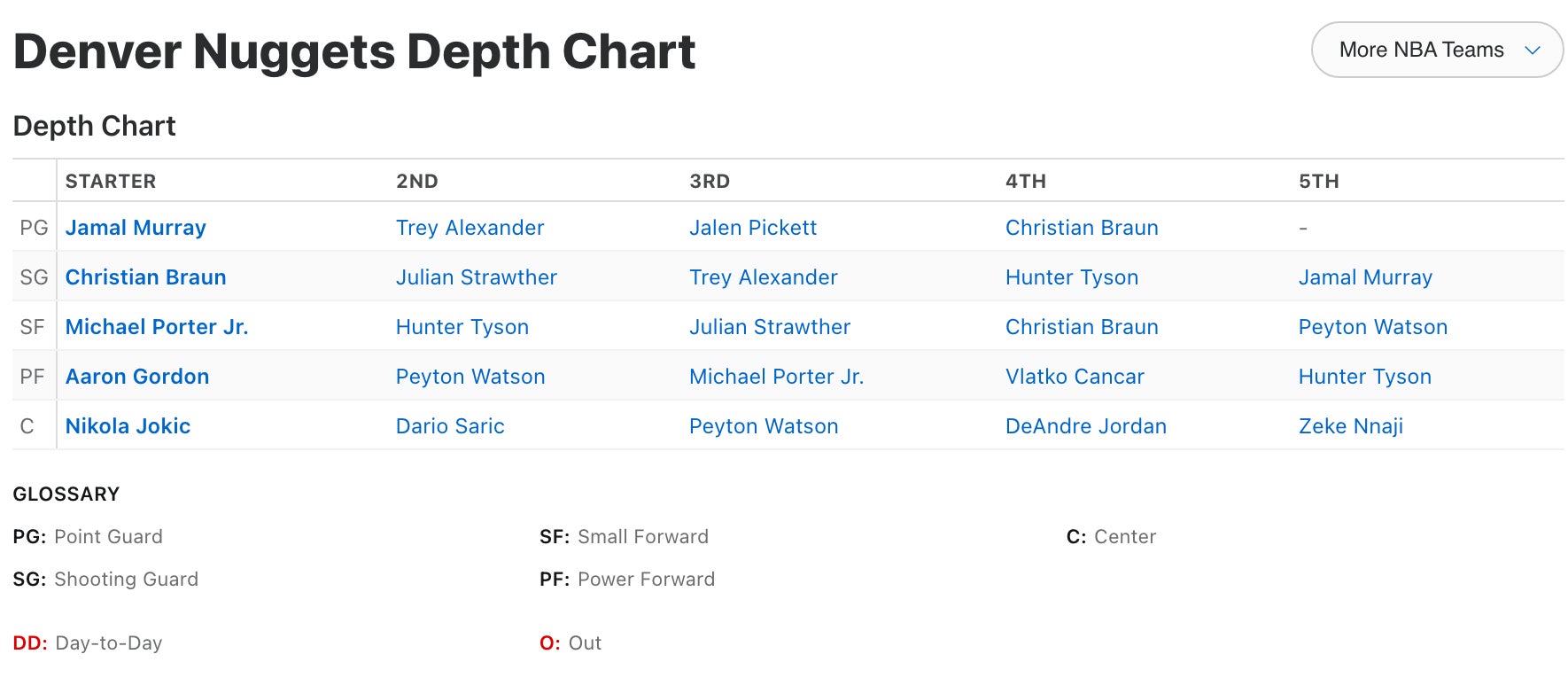Click the chevron beside More NBA Teams

(x=1533, y=51)
